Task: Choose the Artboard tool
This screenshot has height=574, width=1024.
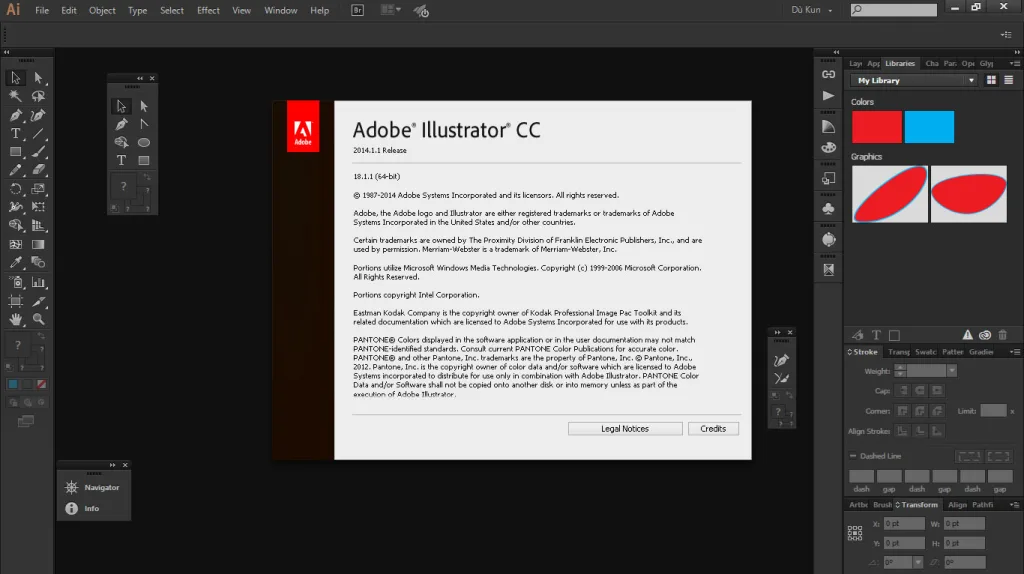Action: pos(15,301)
